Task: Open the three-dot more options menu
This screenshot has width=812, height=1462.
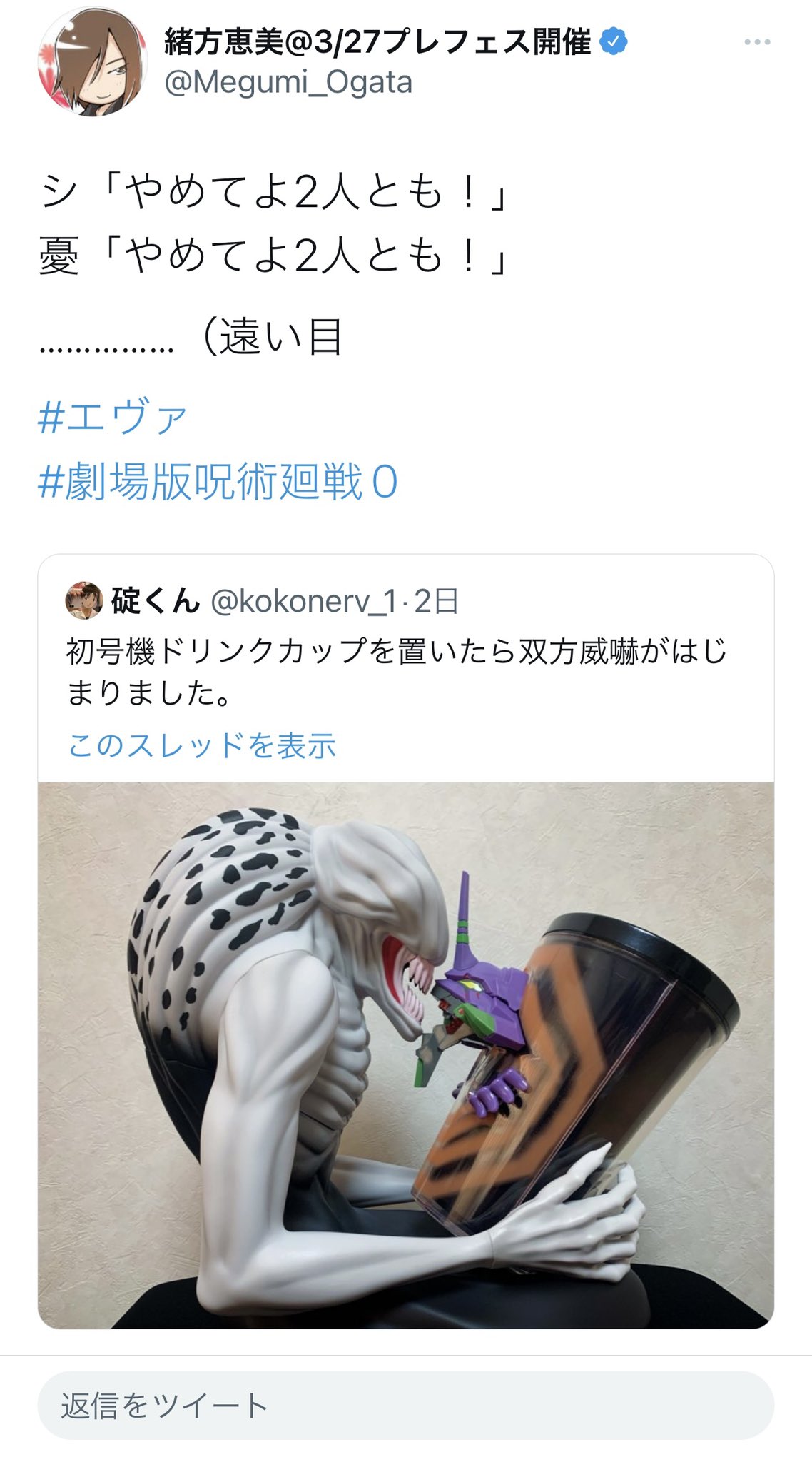Action: pyautogui.click(x=756, y=42)
